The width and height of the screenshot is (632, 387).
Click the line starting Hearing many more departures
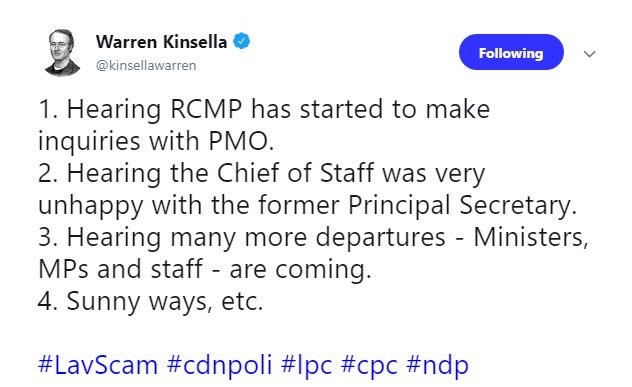click(313, 237)
